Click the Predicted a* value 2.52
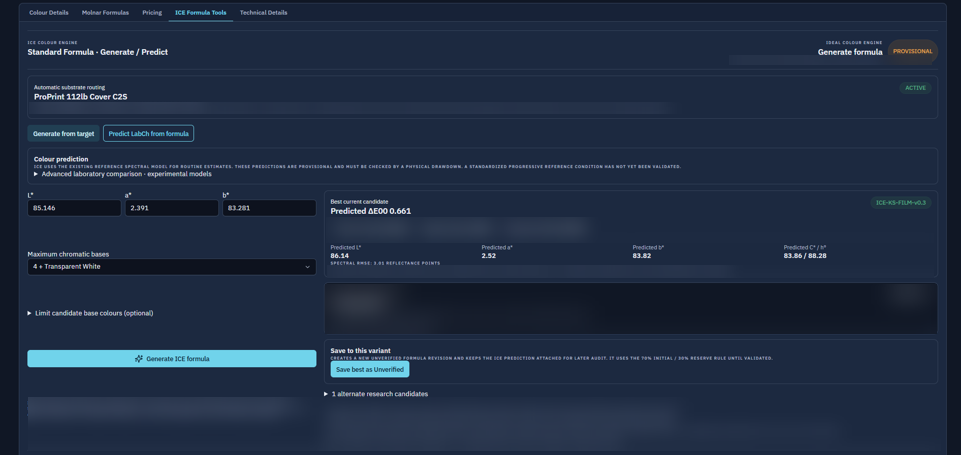 point(488,256)
